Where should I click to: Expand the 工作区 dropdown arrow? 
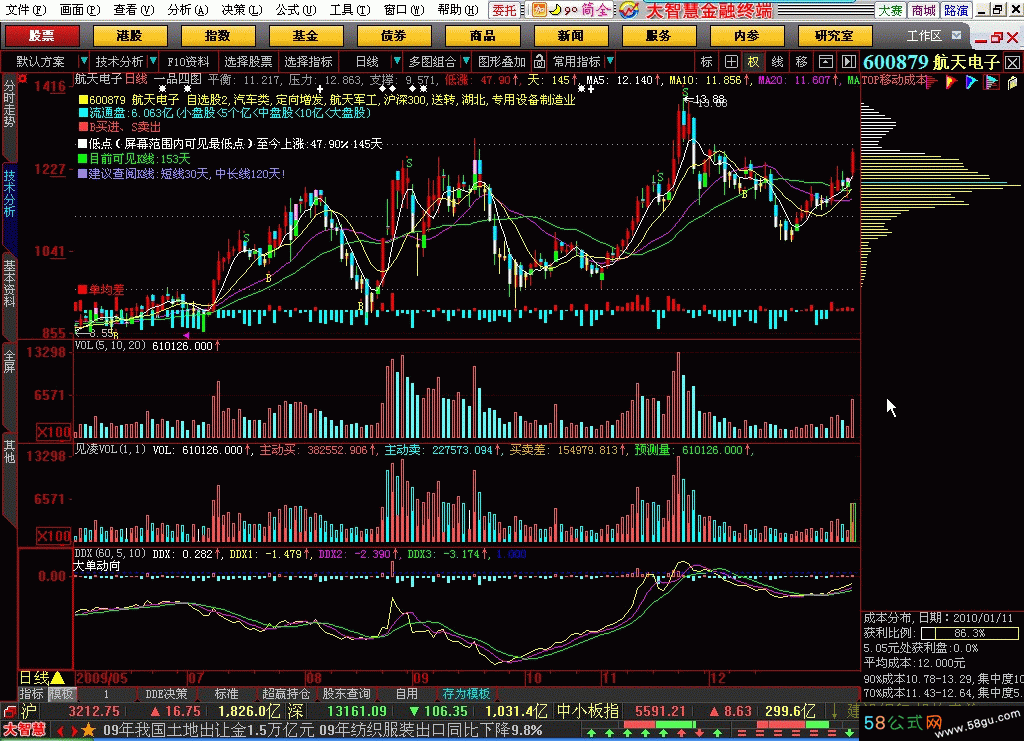(x=957, y=35)
